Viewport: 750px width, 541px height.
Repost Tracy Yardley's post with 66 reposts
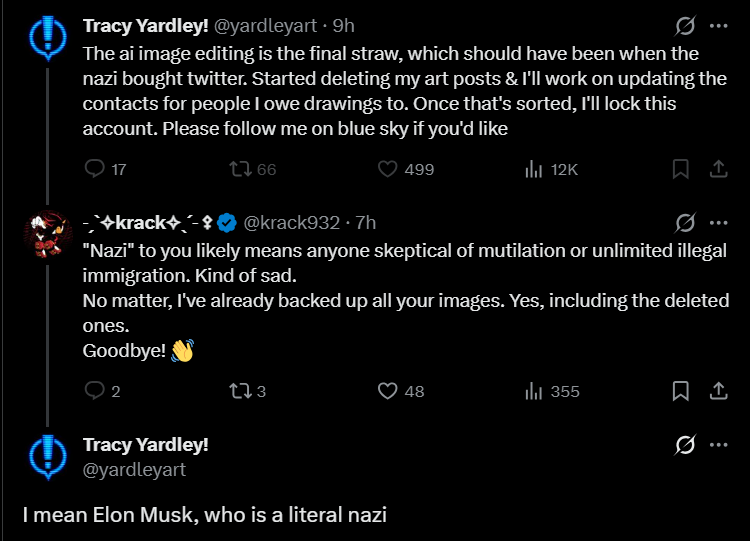239,169
